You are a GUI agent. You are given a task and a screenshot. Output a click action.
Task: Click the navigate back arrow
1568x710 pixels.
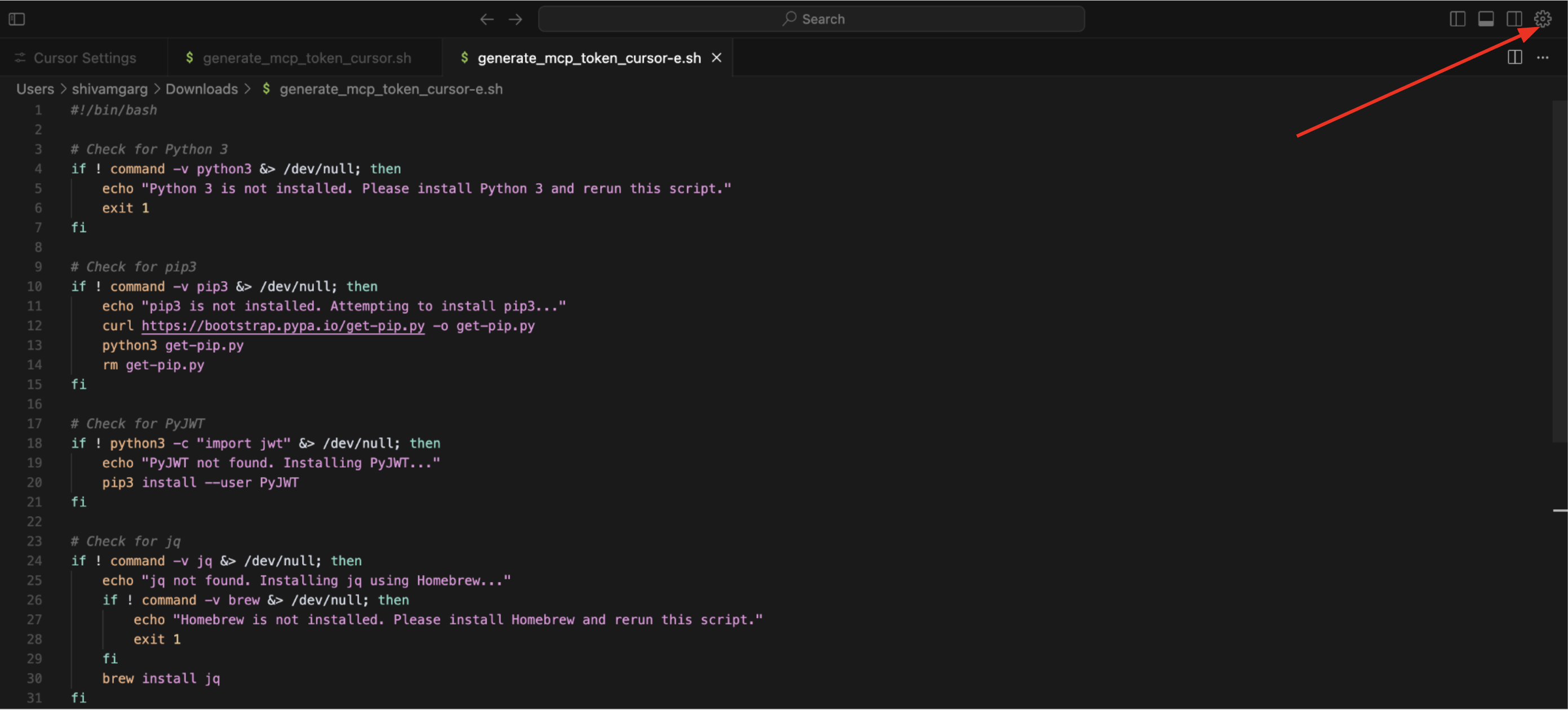(486, 20)
